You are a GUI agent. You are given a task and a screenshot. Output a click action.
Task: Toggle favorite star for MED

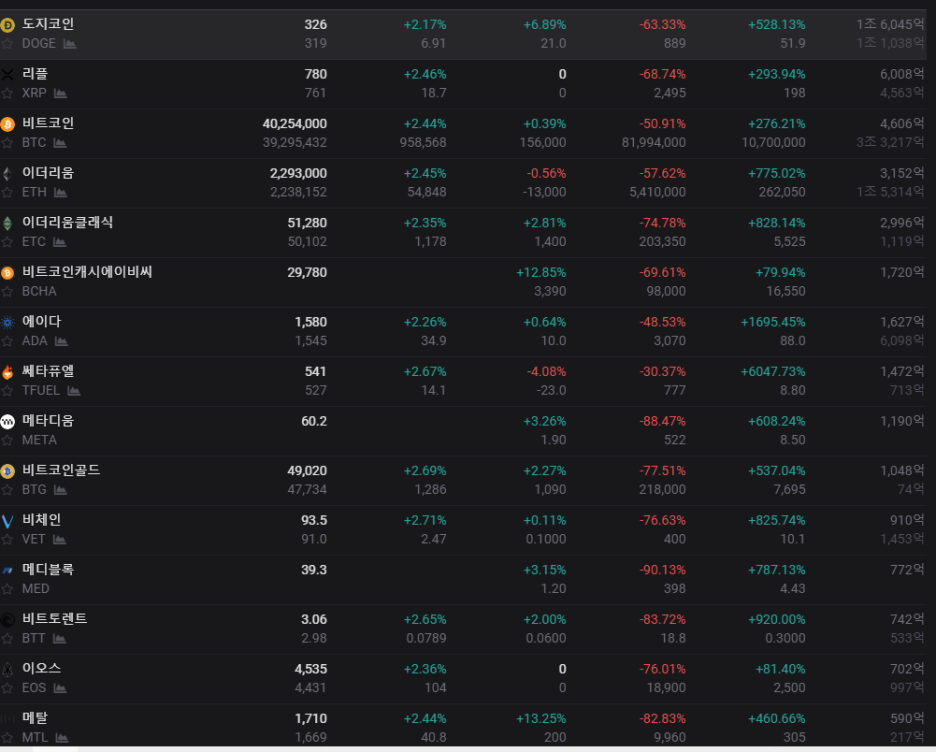(7, 588)
